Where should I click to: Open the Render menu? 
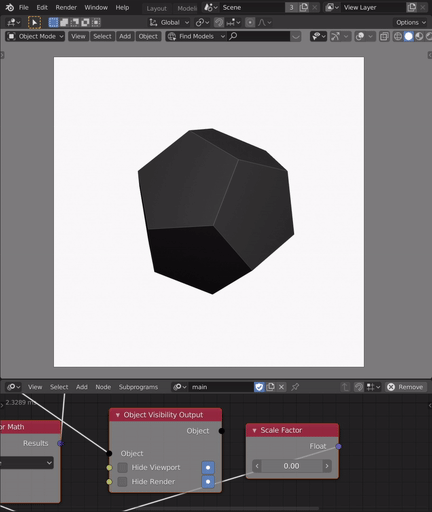point(66,7)
